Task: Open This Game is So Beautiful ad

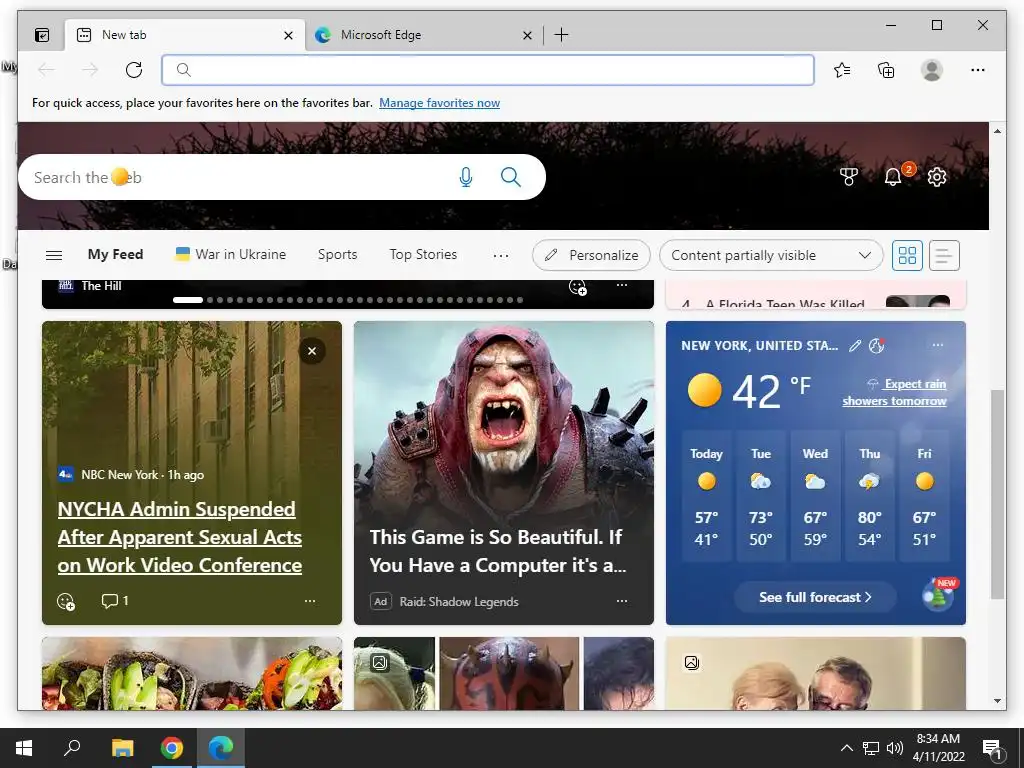Action: [x=498, y=551]
